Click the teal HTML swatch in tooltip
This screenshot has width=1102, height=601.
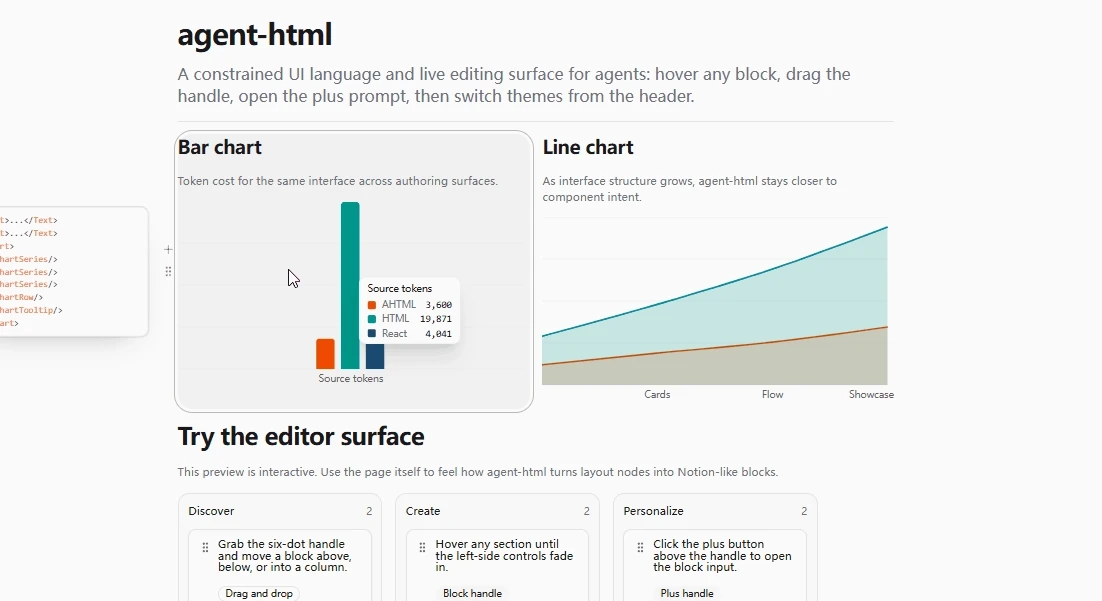372,319
